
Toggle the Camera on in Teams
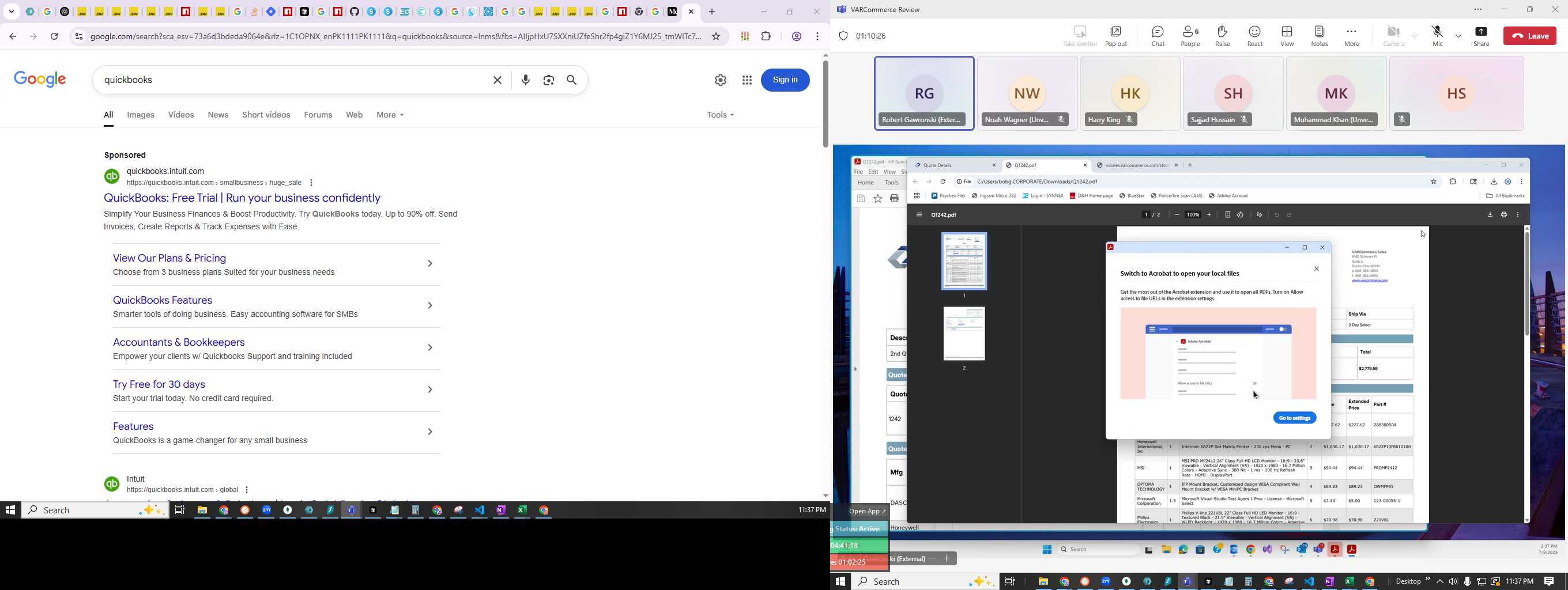tap(1393, 36)
